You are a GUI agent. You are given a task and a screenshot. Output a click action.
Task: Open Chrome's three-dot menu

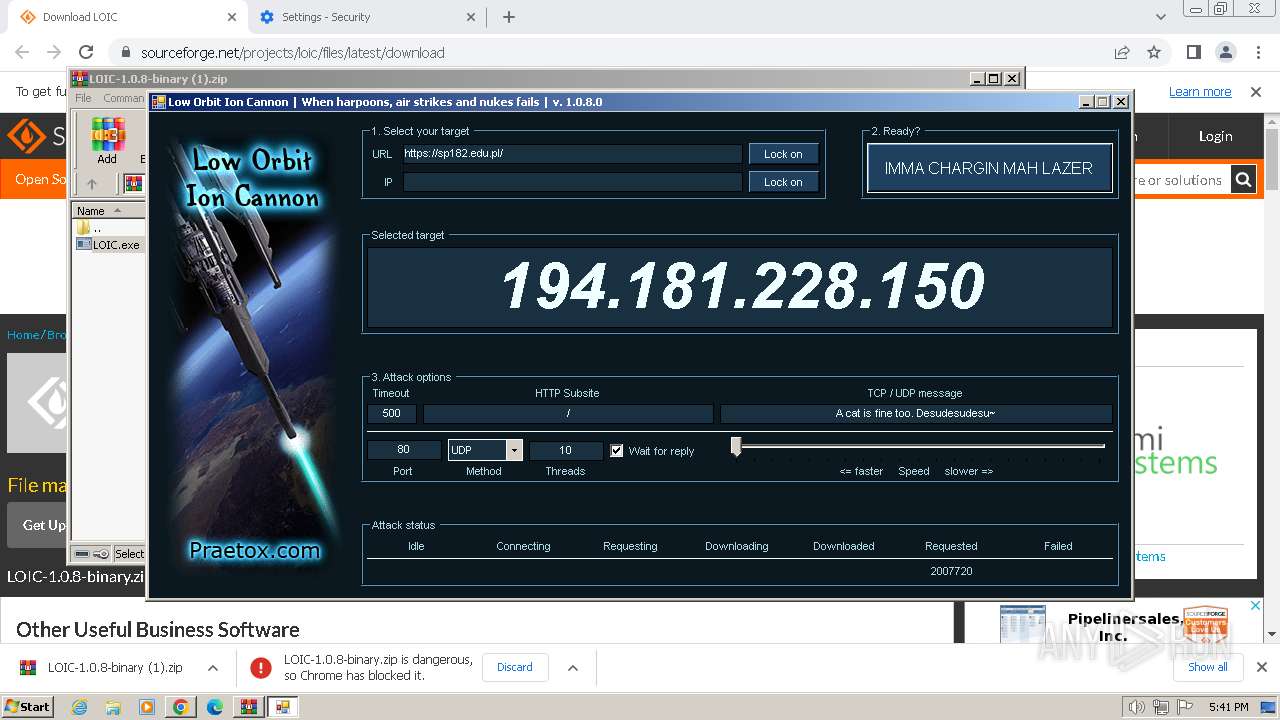1257,52
